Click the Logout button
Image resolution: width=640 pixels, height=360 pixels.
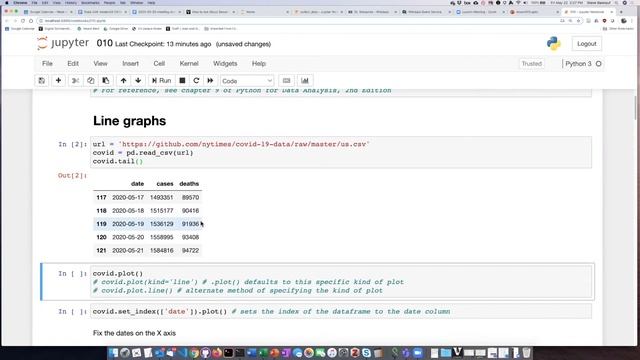(587, 44)
